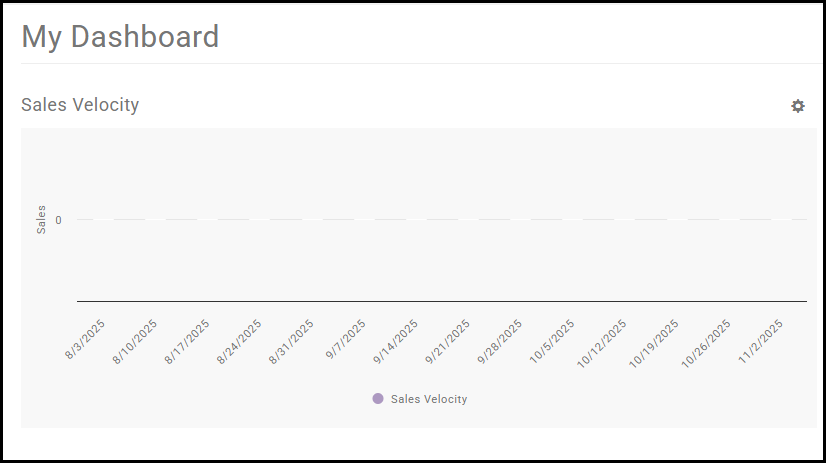Toggle the Sales Velocity legend label

(x=428, y=399)
